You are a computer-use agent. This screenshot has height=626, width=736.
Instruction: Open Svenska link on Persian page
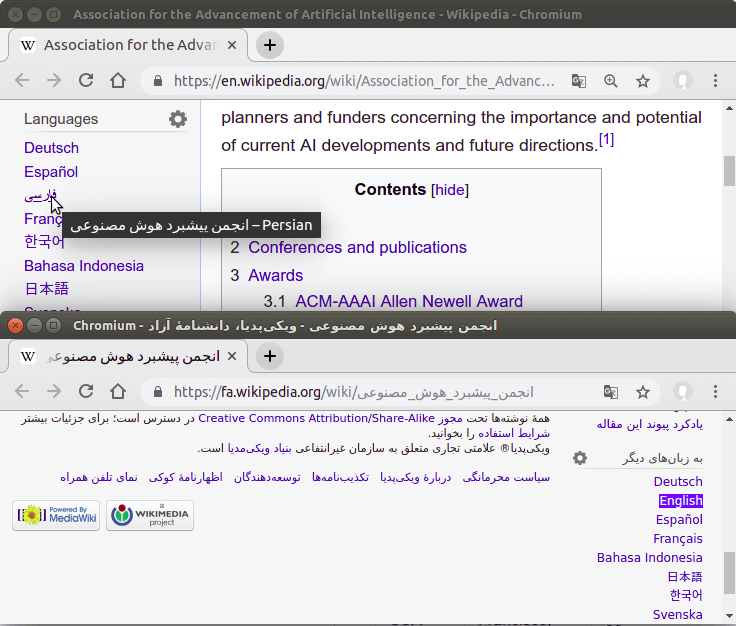click(677, 614)
